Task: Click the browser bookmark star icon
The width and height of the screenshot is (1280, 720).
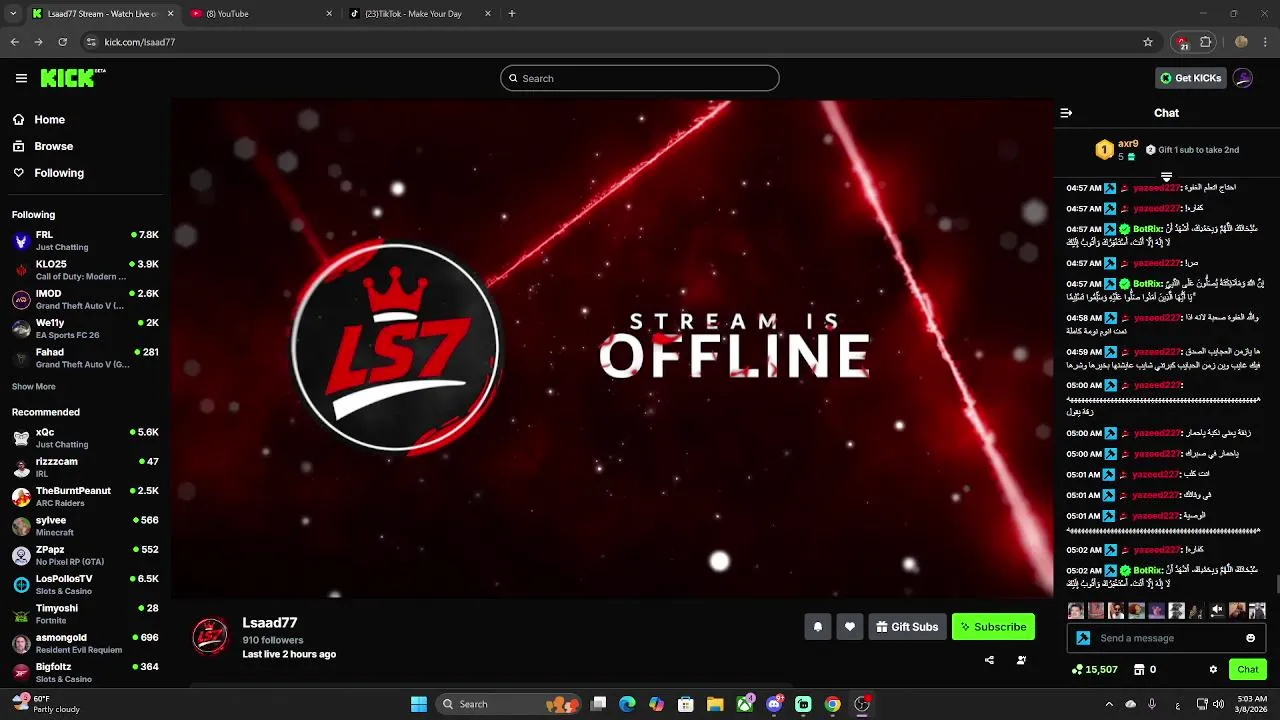Action: [x=1148, y=42]
